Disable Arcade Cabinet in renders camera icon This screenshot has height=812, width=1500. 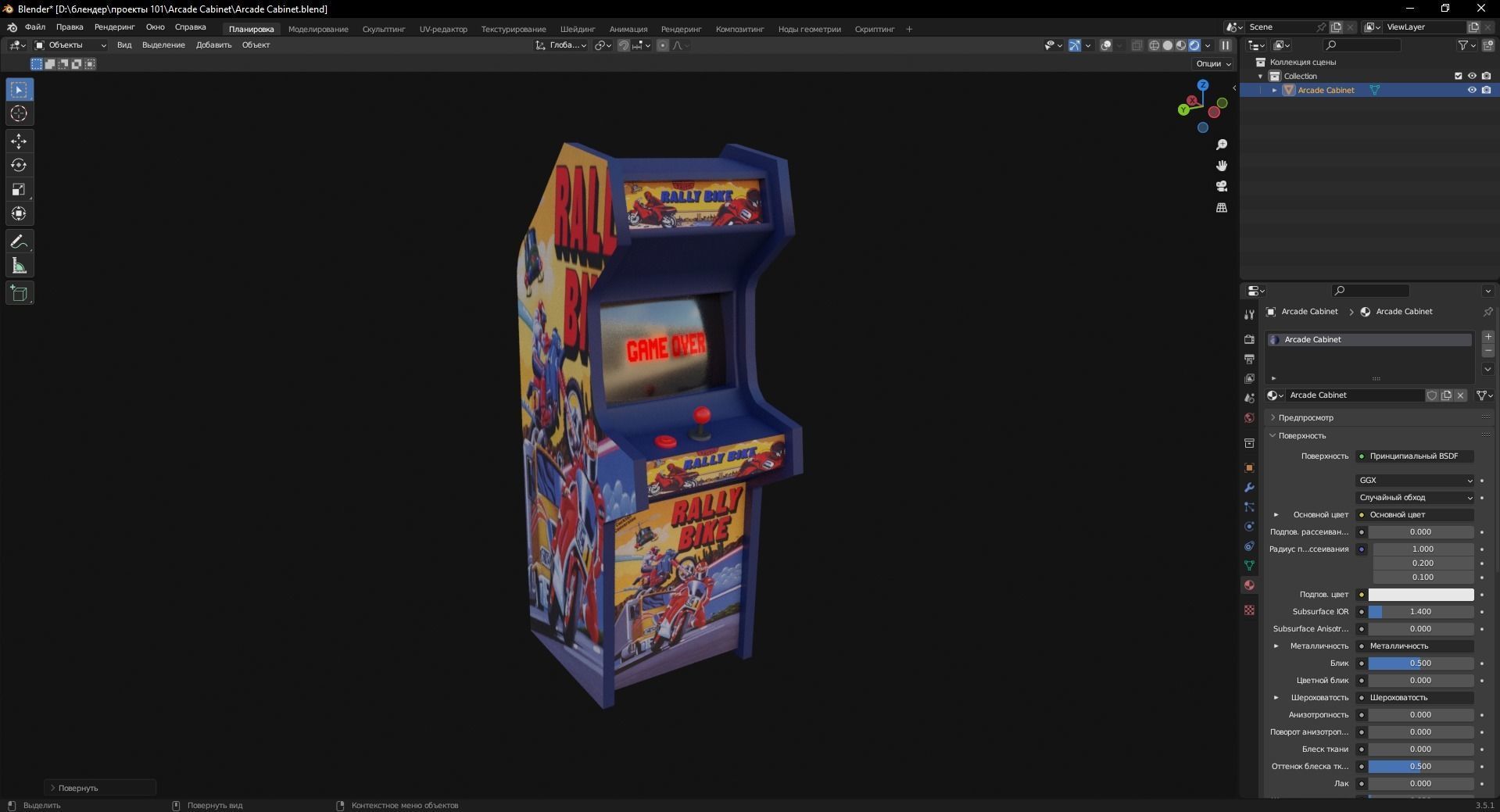tap(1486, 90)
